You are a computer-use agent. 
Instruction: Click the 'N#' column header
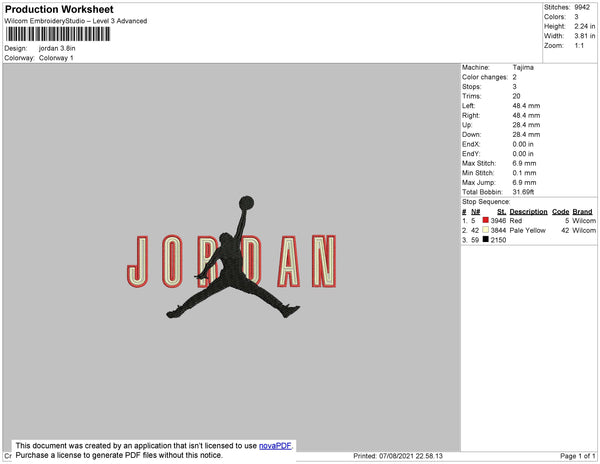tap(475, 212)
